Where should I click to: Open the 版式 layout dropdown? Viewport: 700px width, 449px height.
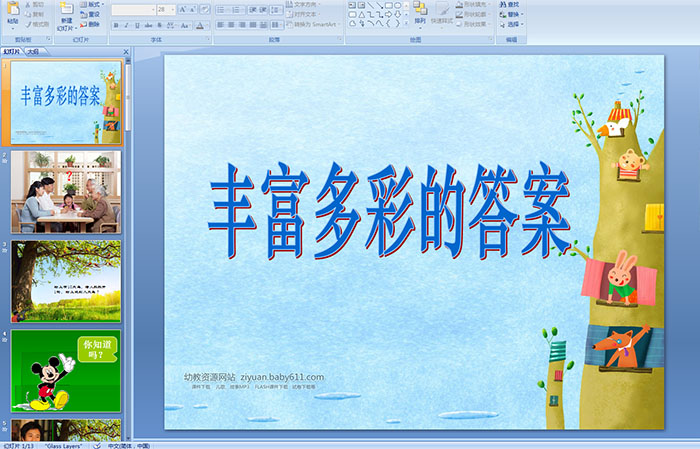coord(92,4)
